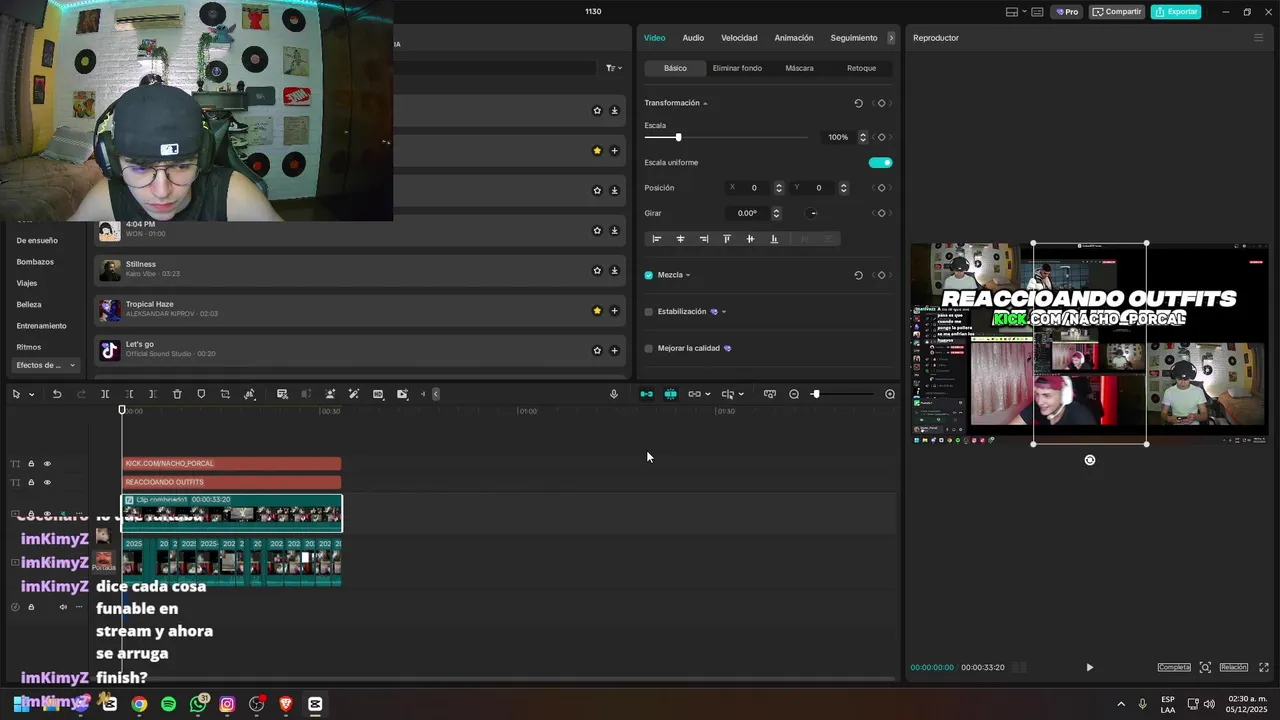
Task: Click the split clip tool icon
Action: (x=105, y=394)
